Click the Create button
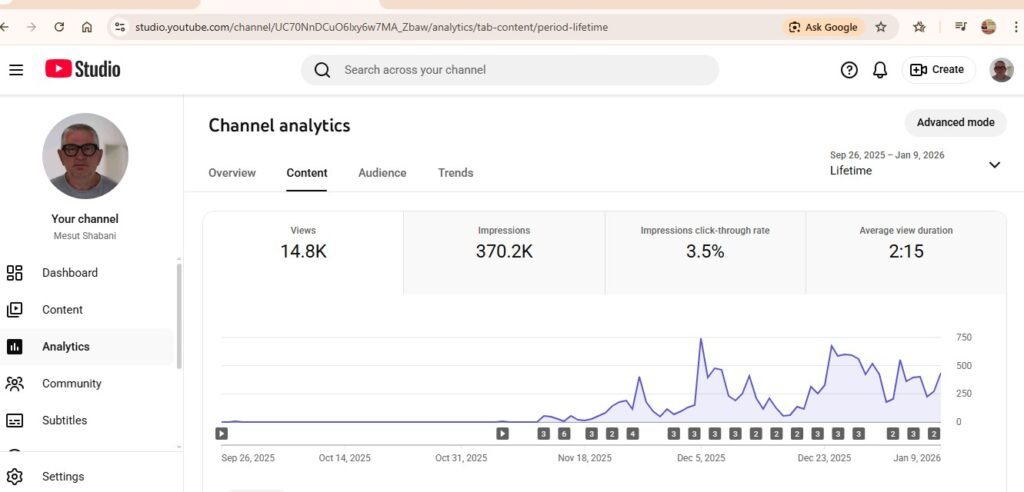 (x=938, y=70)
